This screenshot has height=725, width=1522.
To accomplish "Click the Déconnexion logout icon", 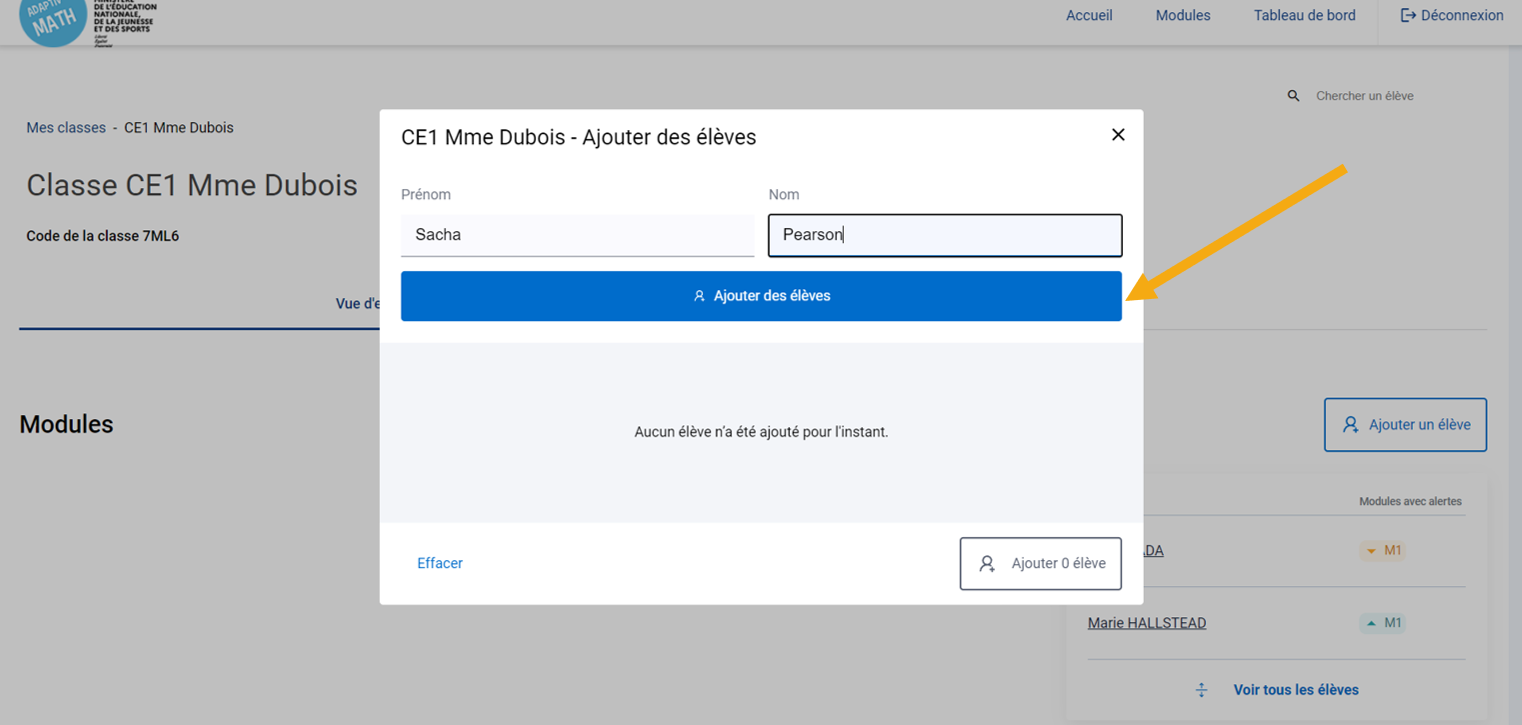I will [x=1408, y=15].
